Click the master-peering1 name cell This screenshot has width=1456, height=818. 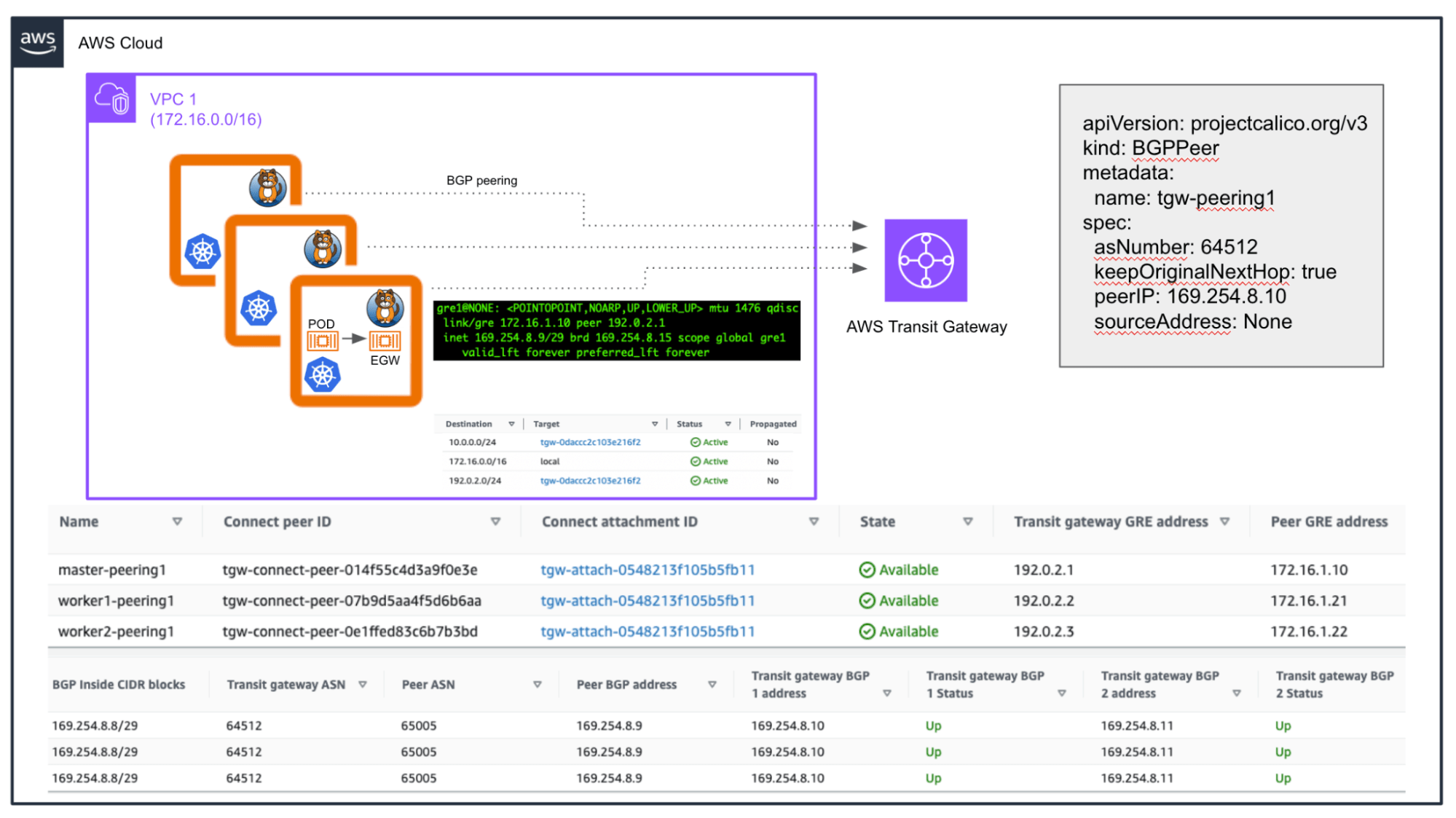coord(112,570)
